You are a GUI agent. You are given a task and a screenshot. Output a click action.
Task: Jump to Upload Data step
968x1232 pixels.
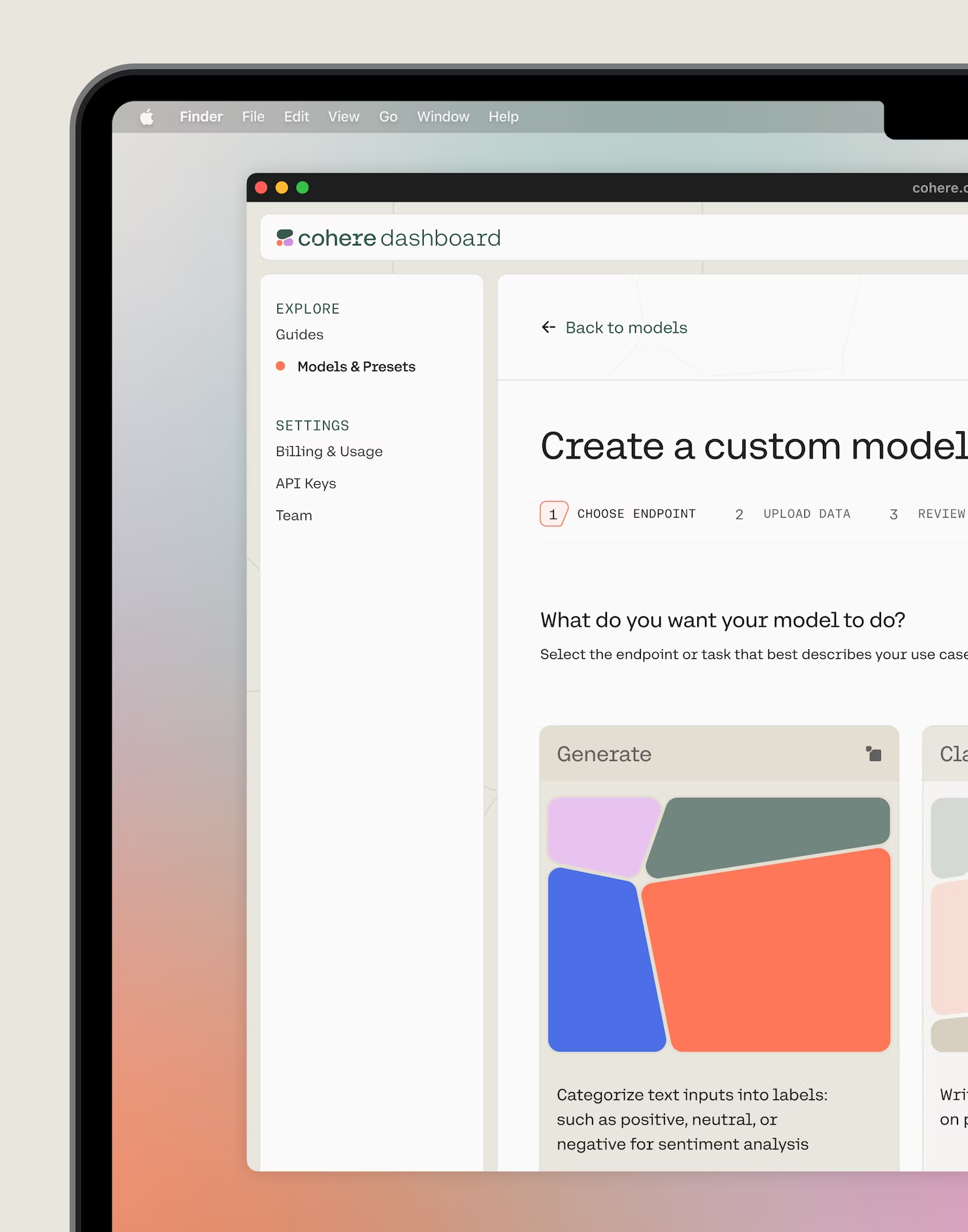(806, 514)
